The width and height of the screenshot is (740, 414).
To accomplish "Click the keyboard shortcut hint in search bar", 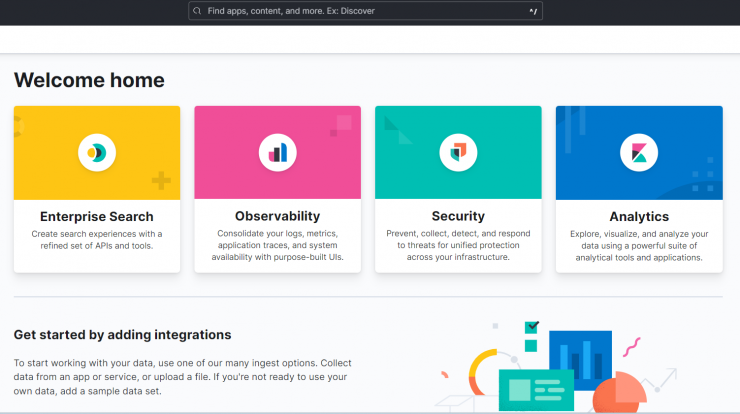I will tap(533, 11).
